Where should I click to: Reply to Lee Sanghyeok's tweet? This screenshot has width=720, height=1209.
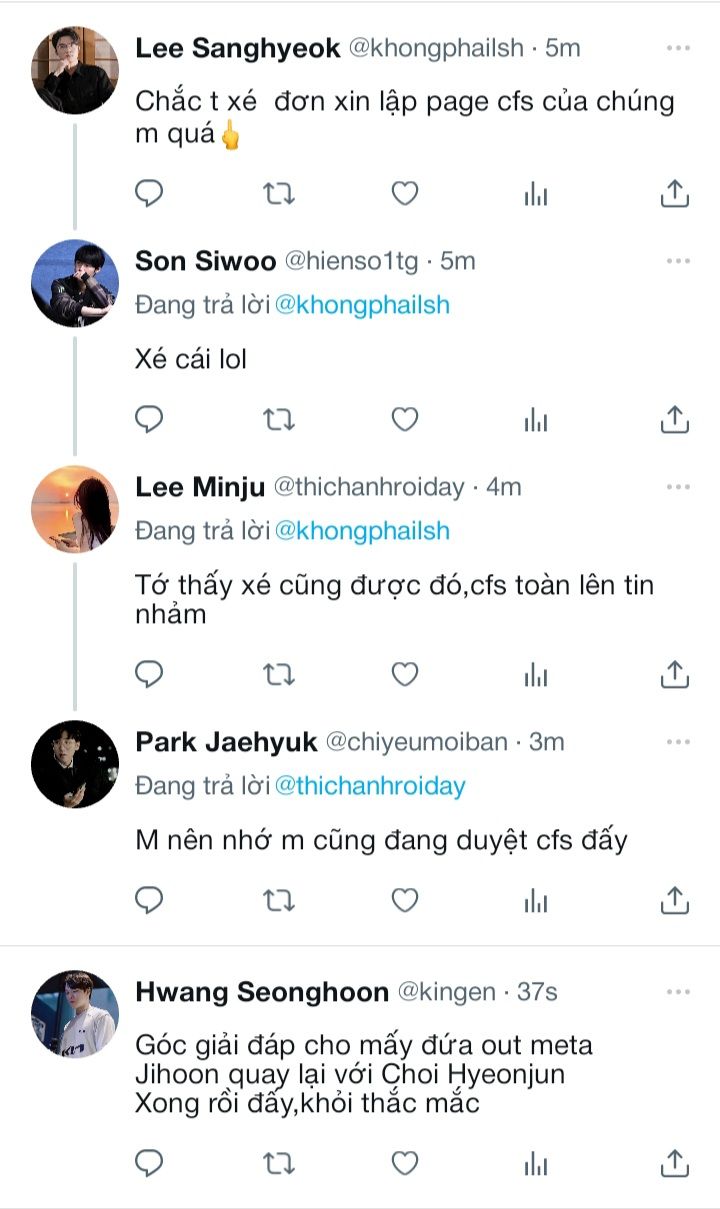[x=149, y=193]
